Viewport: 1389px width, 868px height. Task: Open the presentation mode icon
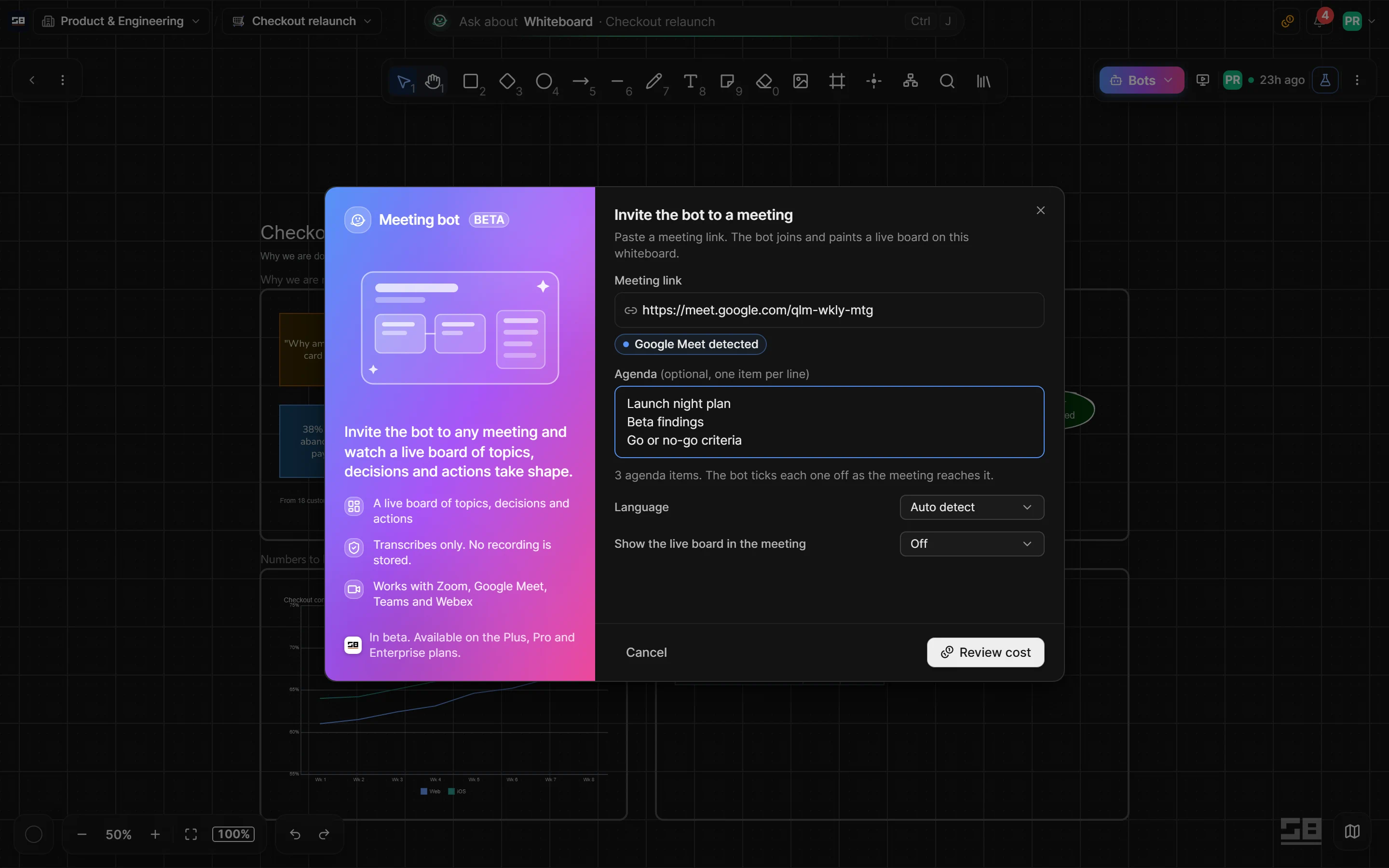coord(1203,81)
